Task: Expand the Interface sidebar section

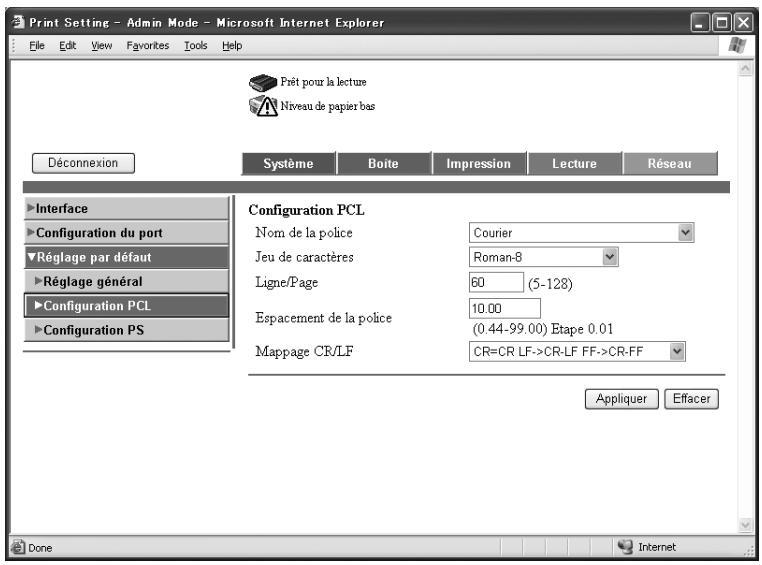Action: pos(126,208)
